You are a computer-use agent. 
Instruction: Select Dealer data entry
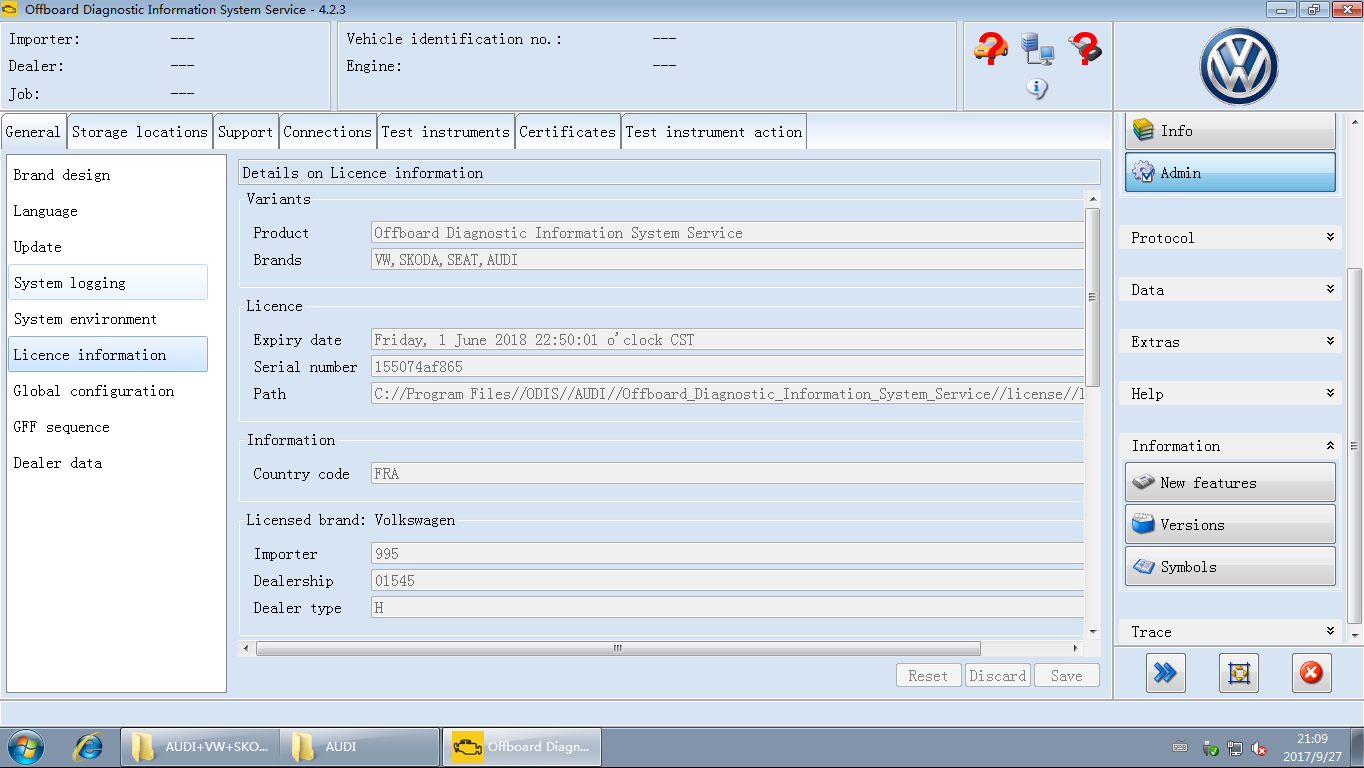tap(108, 463)
